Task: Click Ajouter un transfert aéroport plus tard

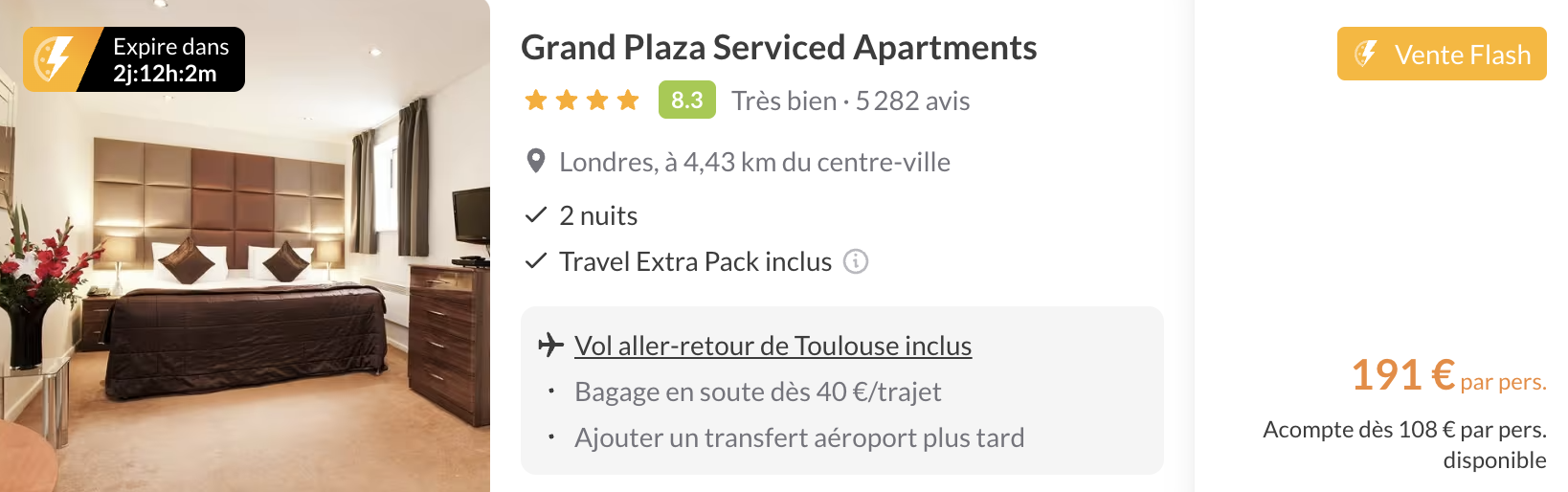Action: click(799, 437)
